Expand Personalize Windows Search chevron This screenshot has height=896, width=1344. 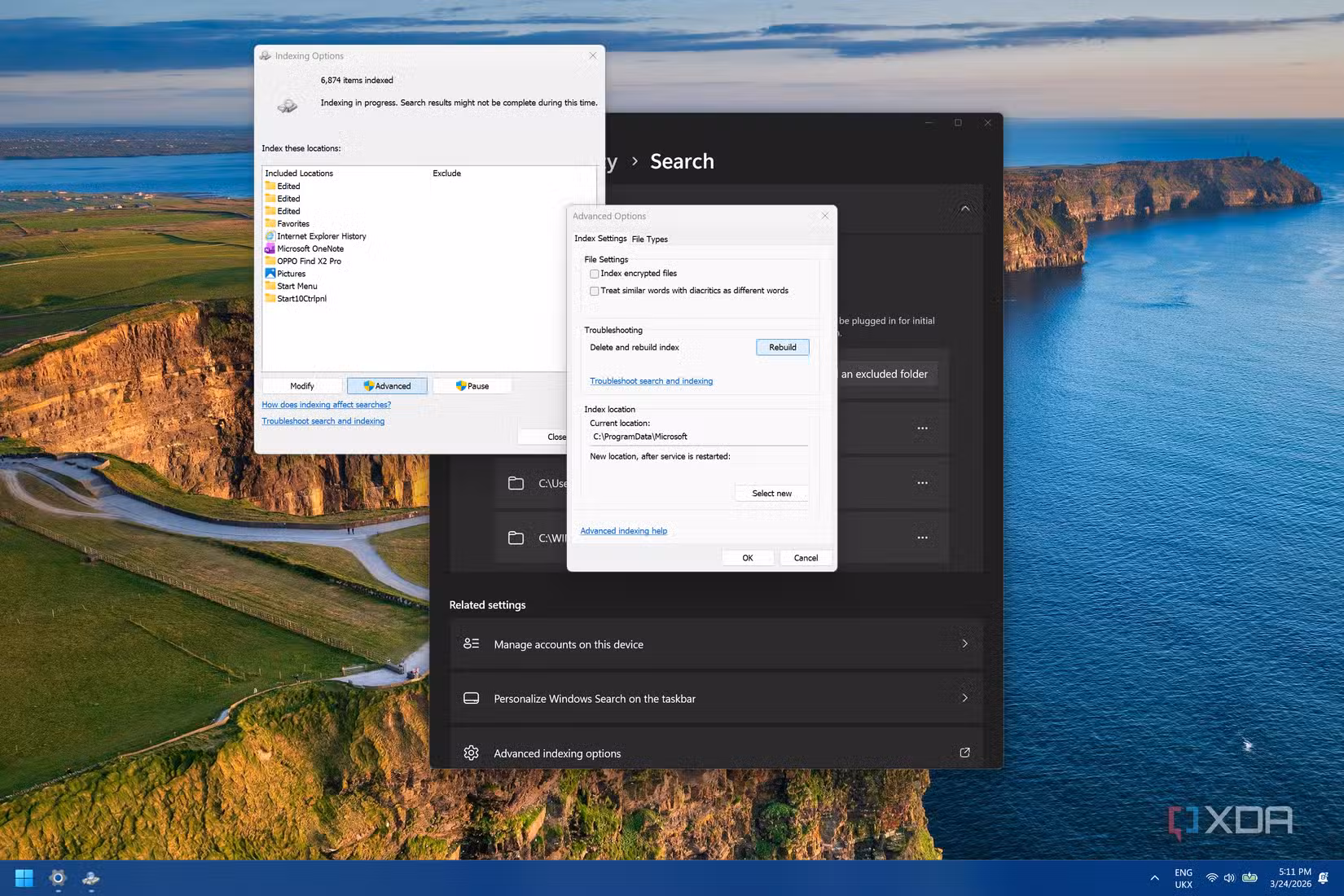[x=965, y=698]
